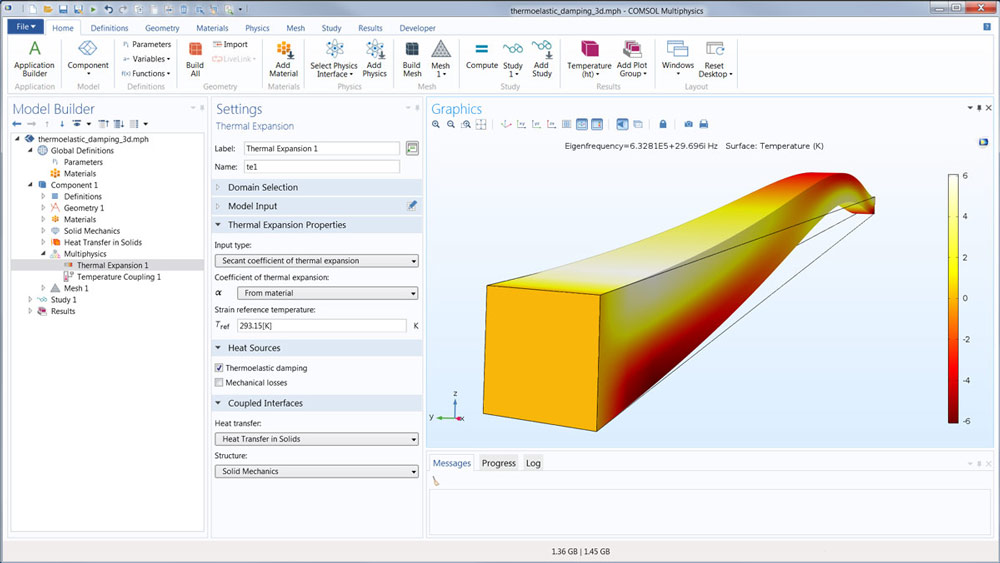Open the Progress tab

[x=498, y=463]
